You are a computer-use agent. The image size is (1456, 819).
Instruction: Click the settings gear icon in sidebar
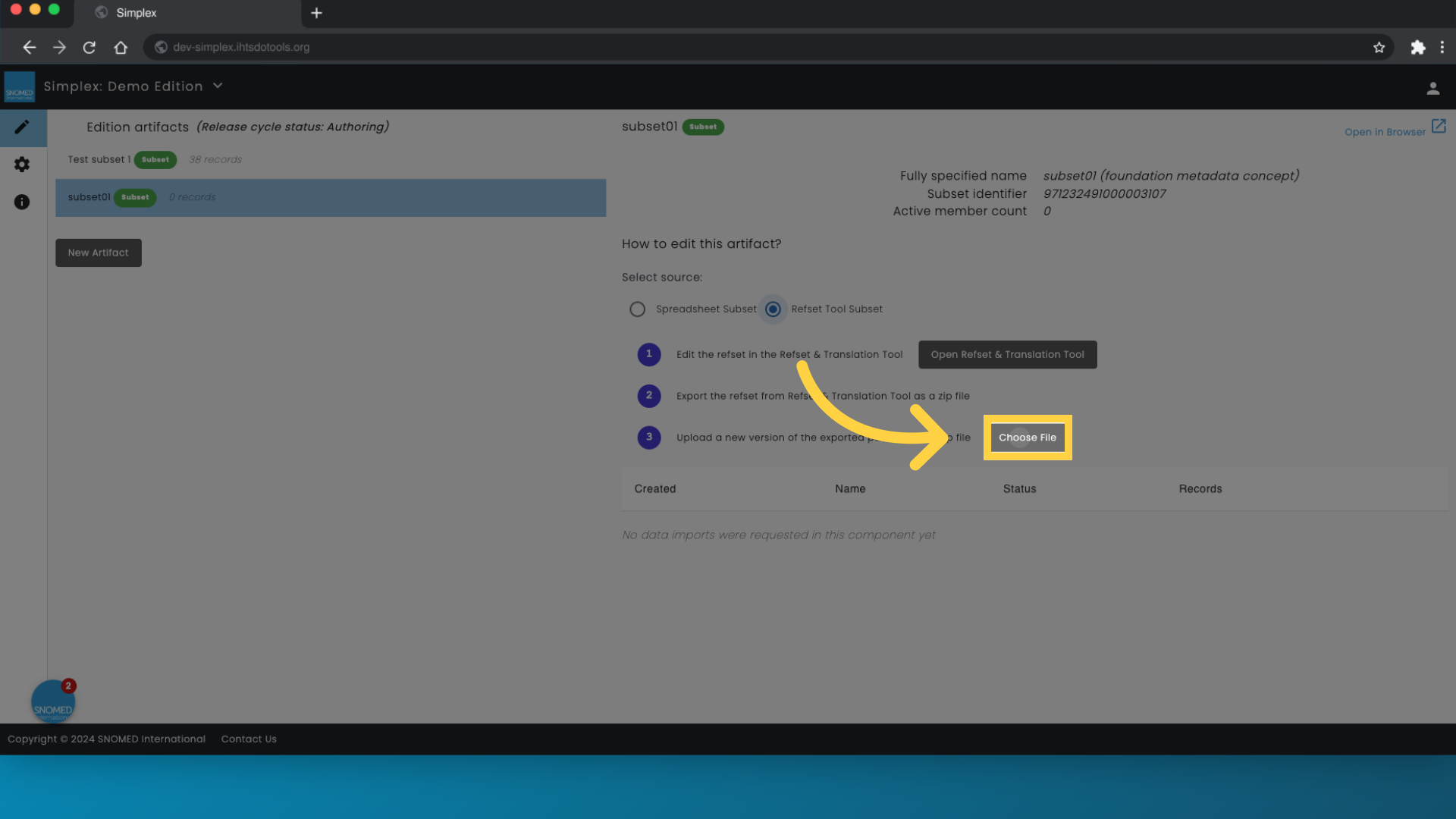click(x=22, y=165)
